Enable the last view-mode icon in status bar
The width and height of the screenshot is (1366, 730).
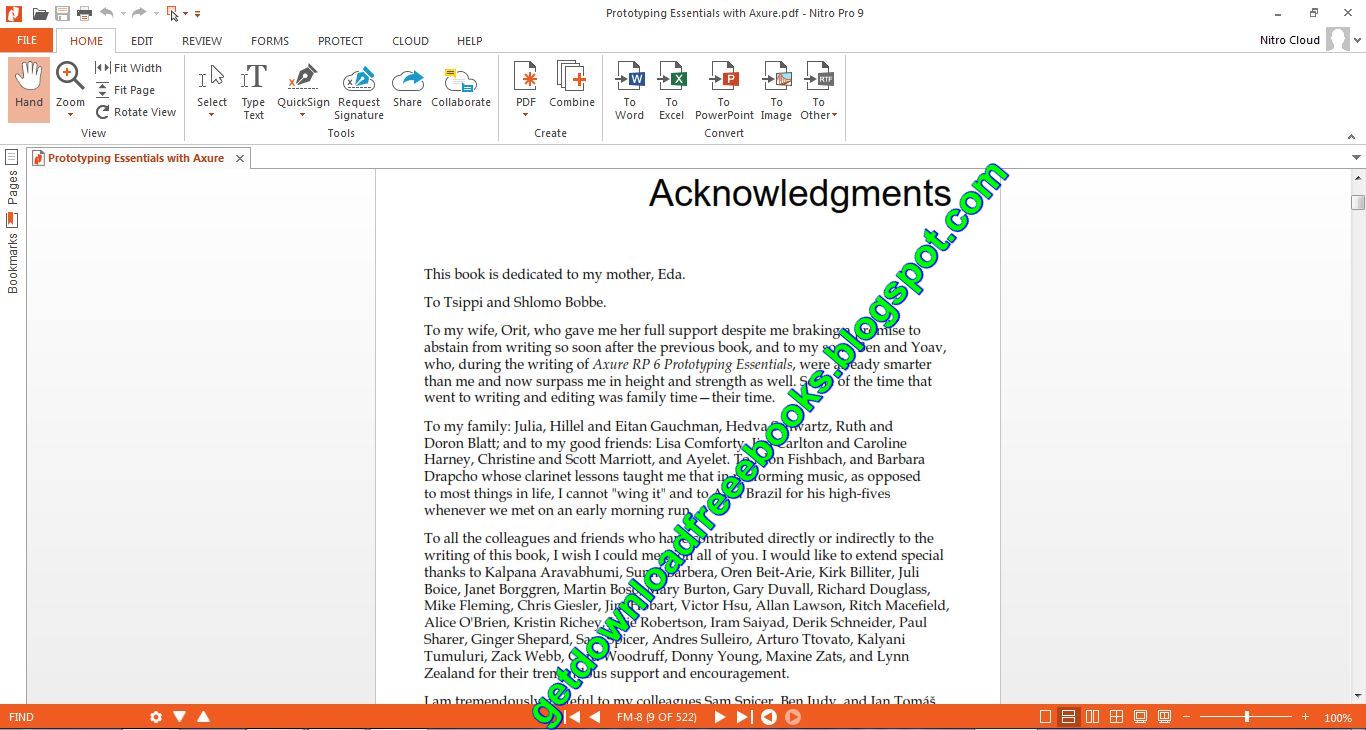1164,717
